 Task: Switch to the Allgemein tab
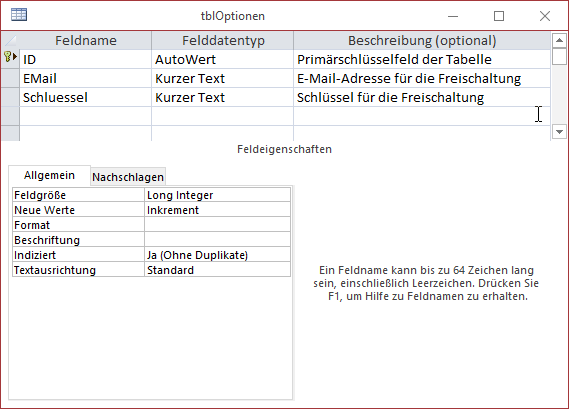(x=49, y=175)
